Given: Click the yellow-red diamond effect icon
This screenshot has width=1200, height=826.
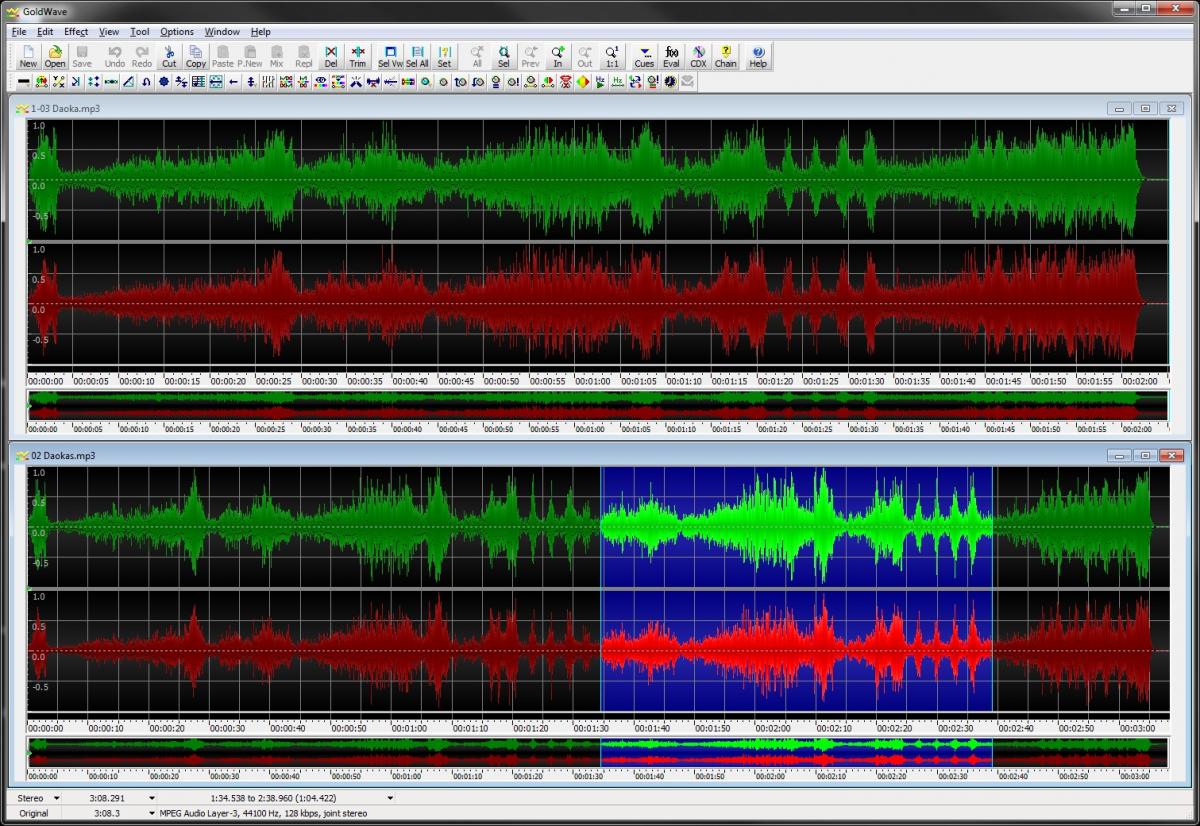Looking at the screenshot, I should [x=583, y=81].
